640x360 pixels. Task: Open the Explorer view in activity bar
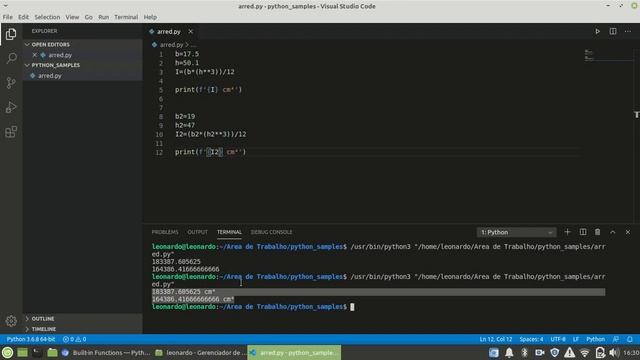[11, 34]
